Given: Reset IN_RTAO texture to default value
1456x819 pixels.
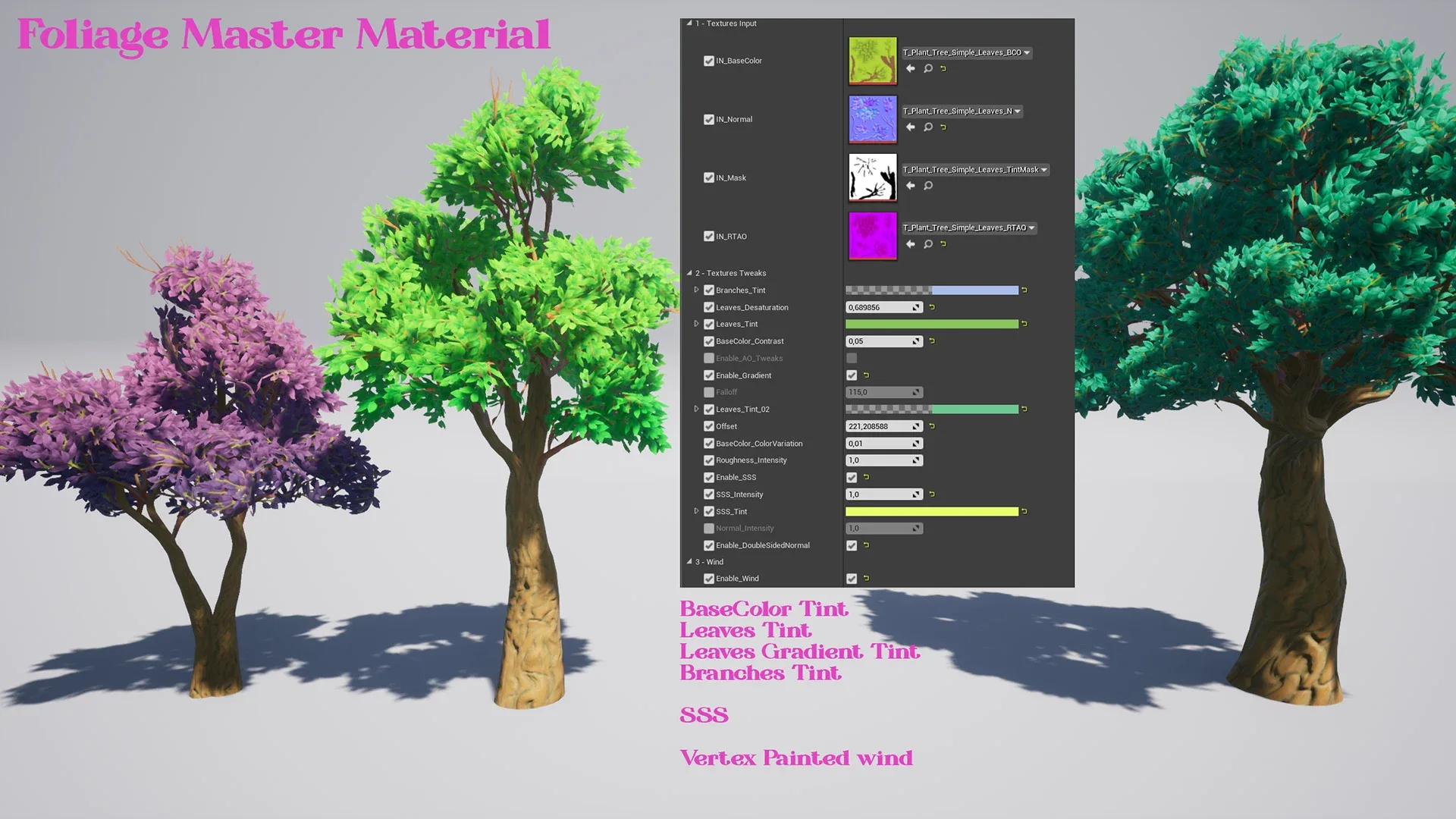Looking at the screenshot, I should tap(943, 244).
